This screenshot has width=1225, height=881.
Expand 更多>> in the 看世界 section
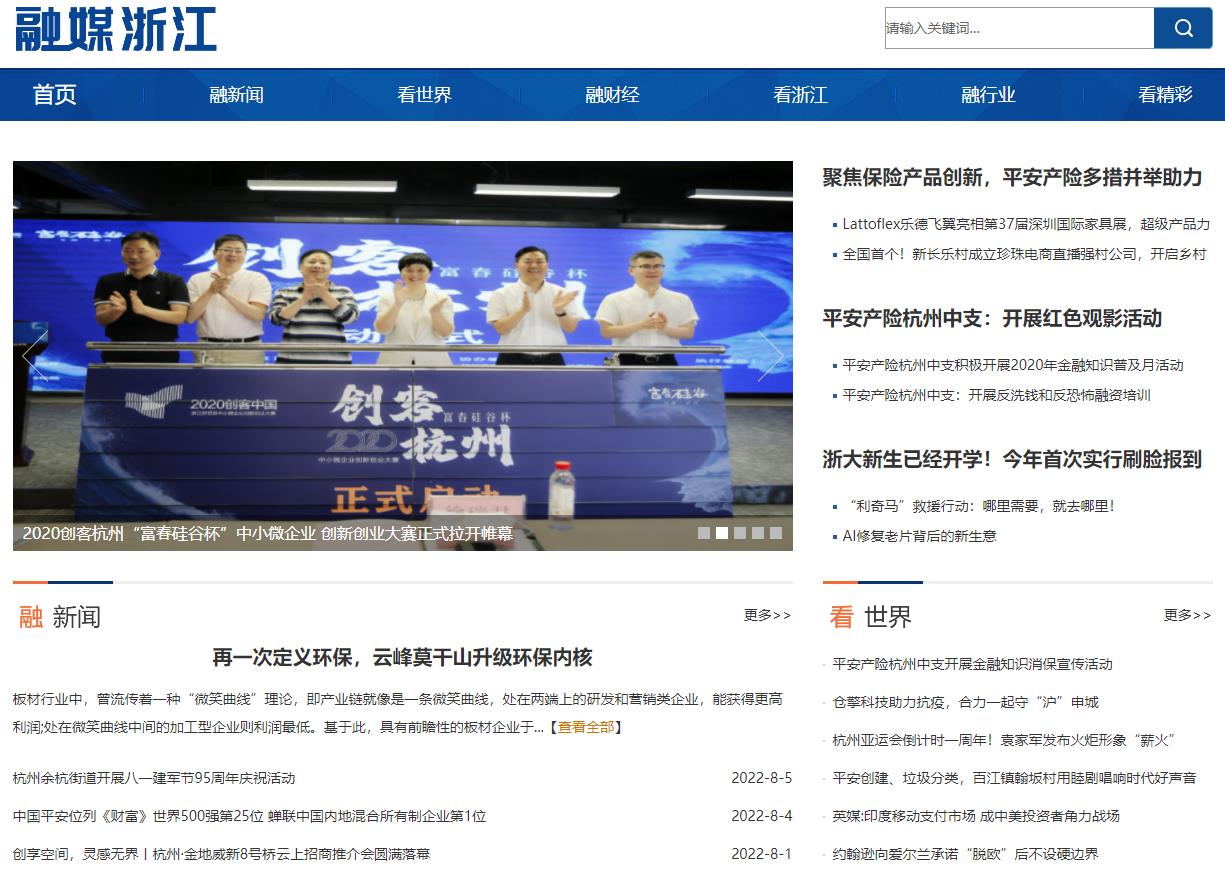tap(1187, 615)
